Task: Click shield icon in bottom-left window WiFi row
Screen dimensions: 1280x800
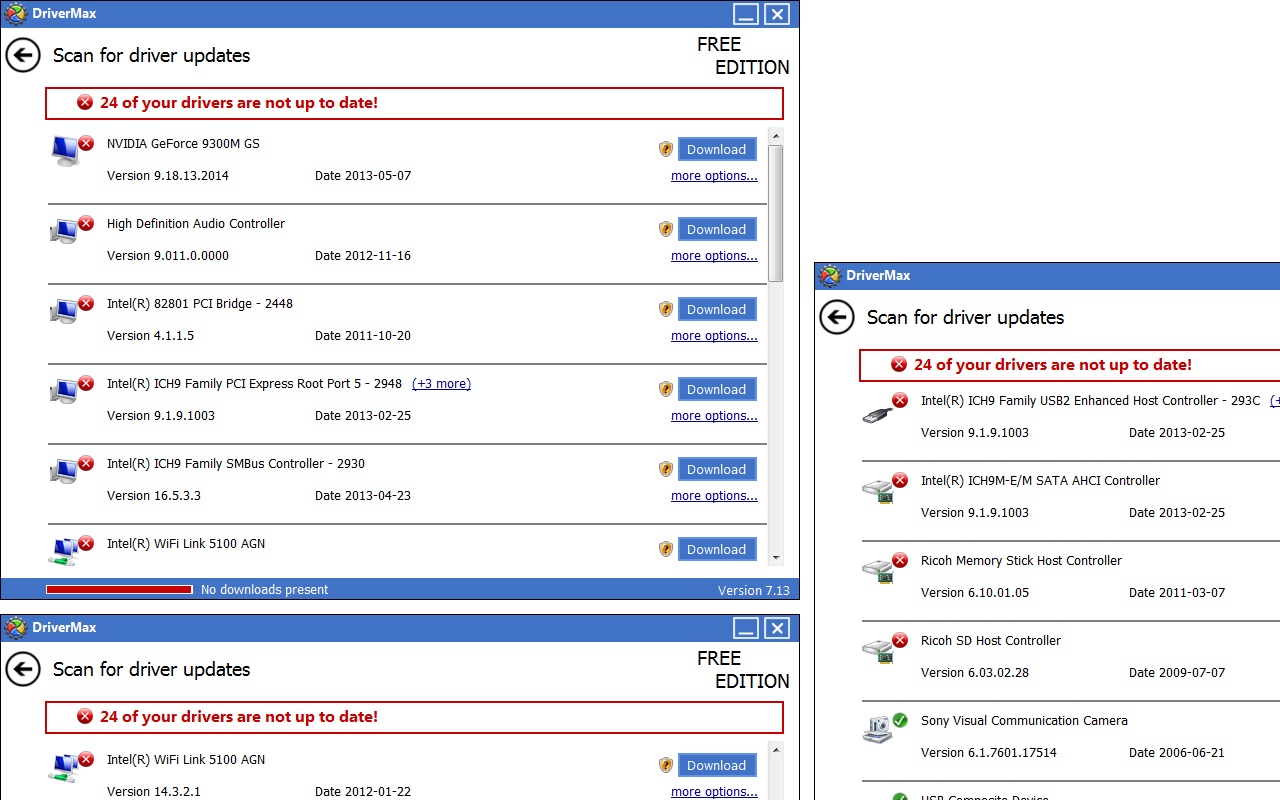Action: click(x=666, y=765)
